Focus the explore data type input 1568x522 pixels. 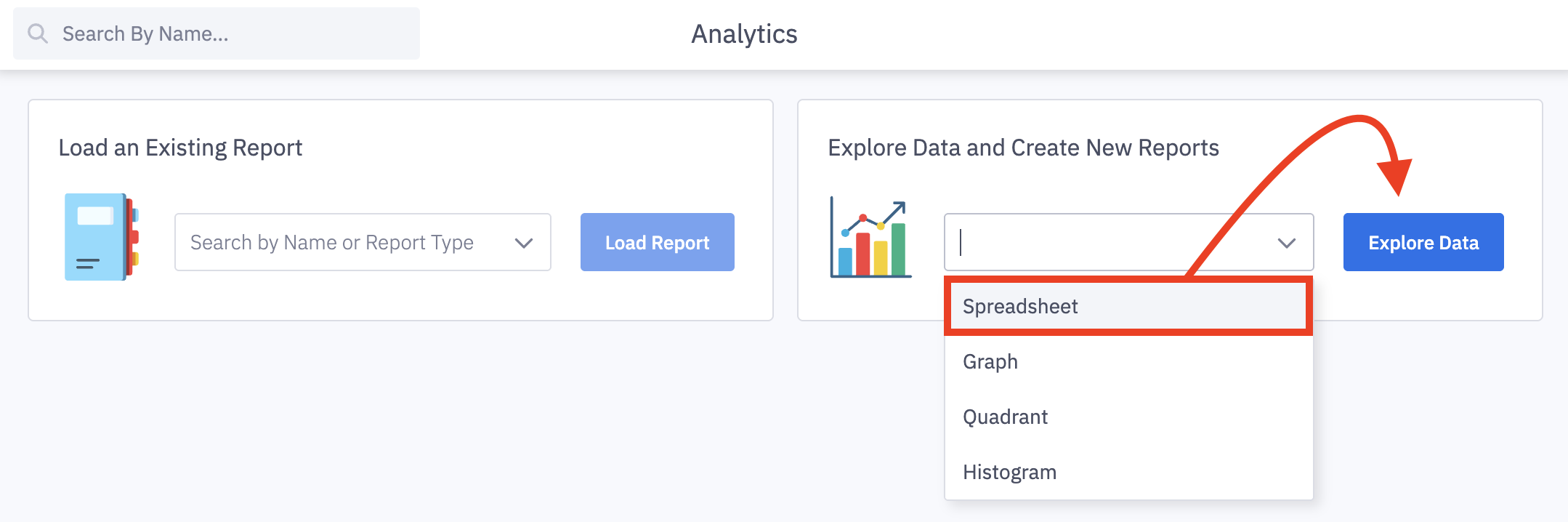[x=1112, y=242]
